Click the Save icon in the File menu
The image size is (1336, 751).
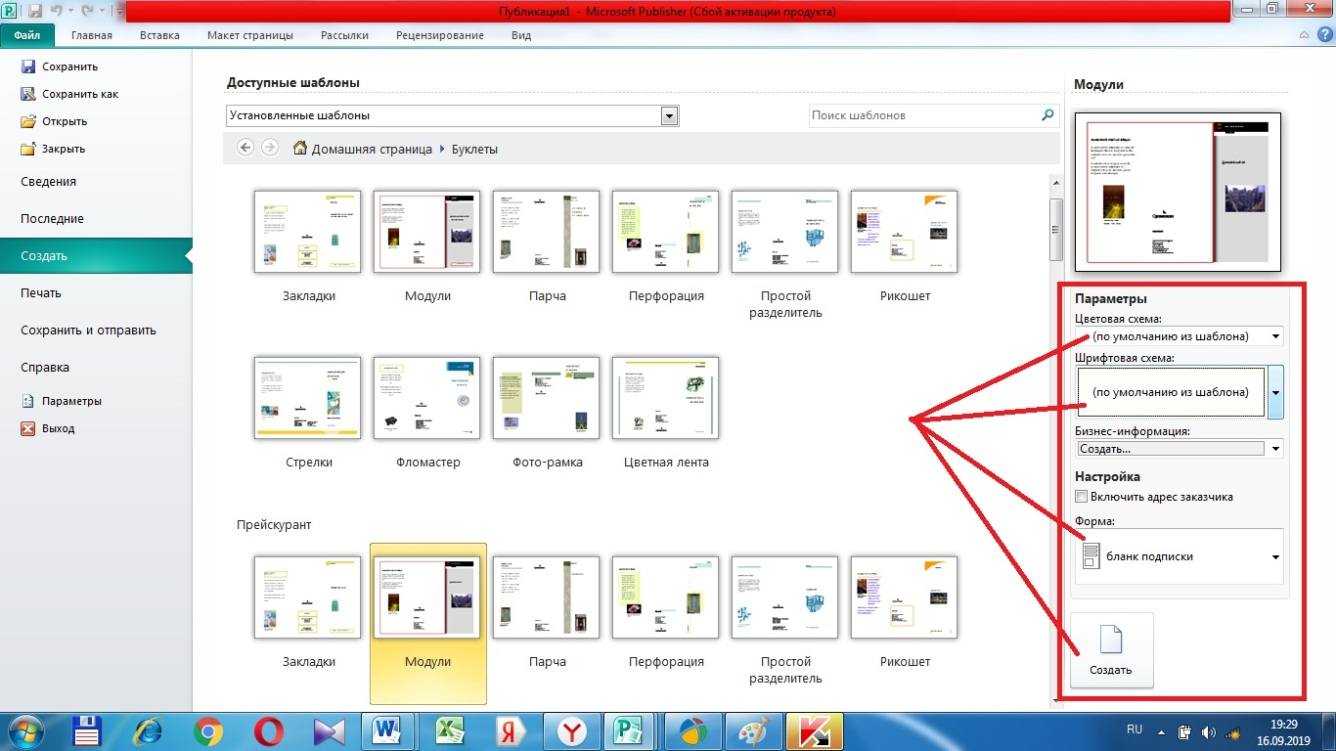pos(28,67)
